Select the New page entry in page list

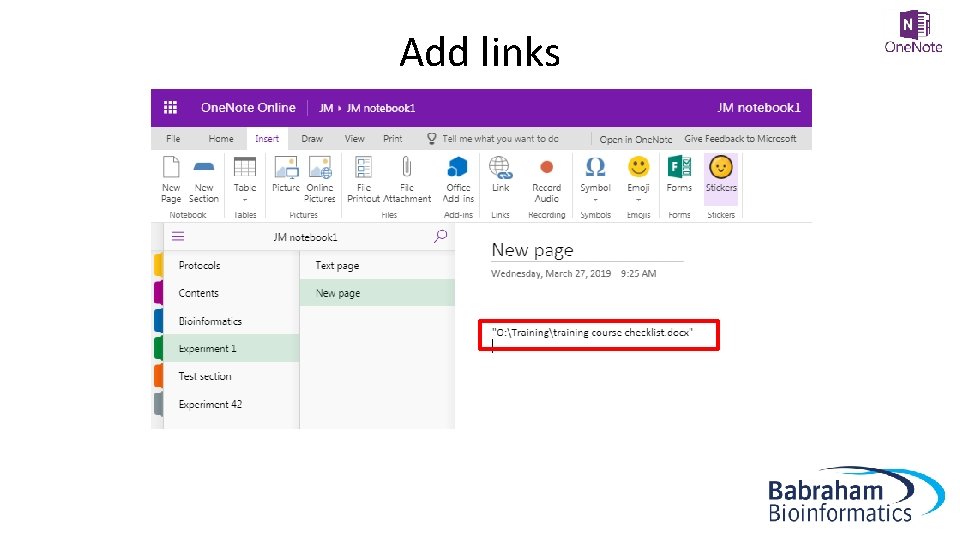pyautogui.click(x=377, y=293)
